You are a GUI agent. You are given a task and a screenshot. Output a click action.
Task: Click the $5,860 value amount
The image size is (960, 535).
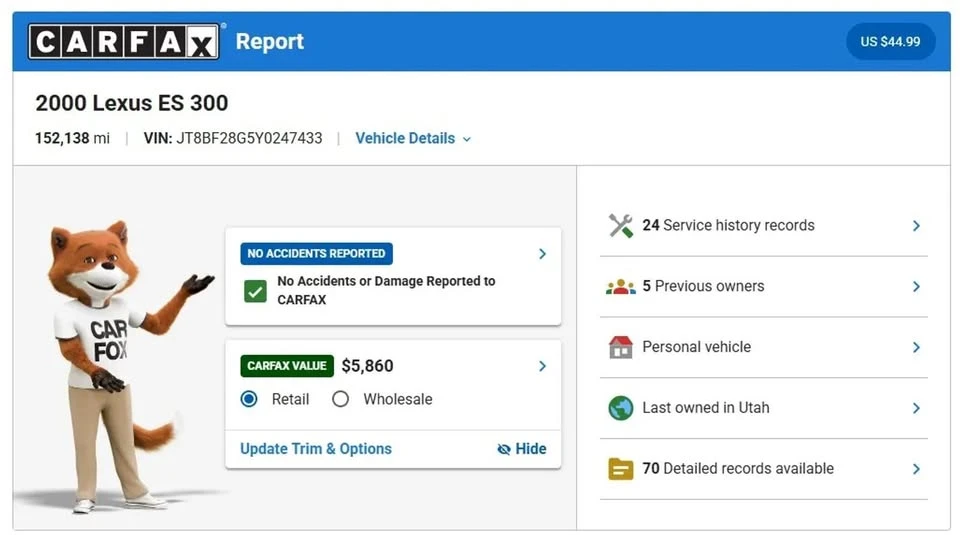tap(367, 366)
